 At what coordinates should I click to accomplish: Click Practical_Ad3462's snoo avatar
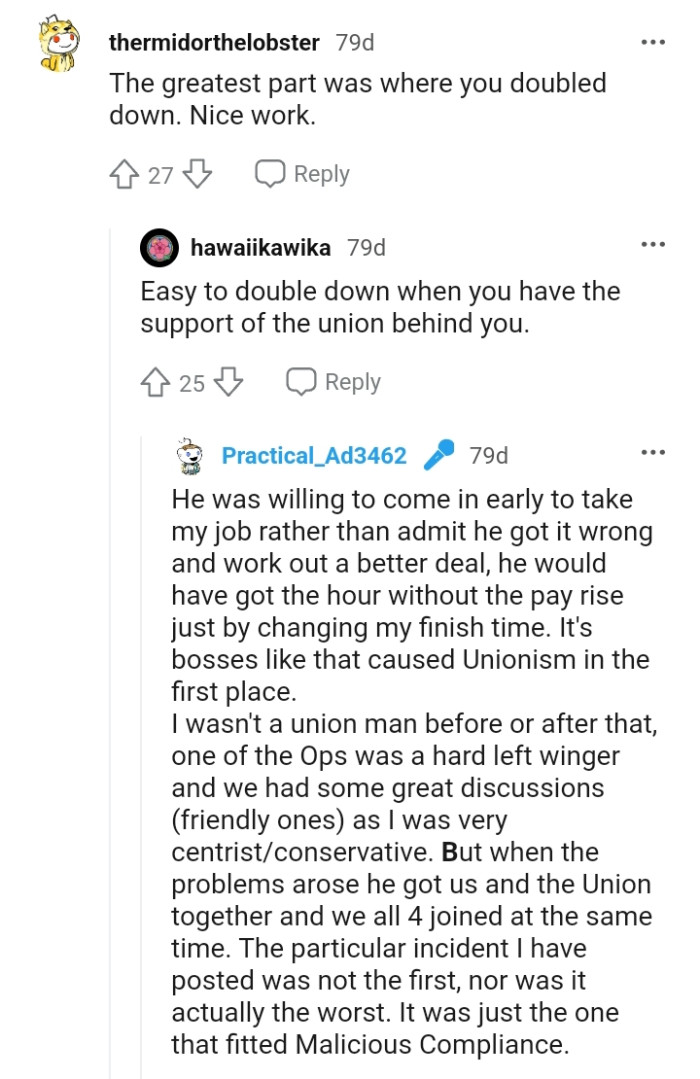187,455
